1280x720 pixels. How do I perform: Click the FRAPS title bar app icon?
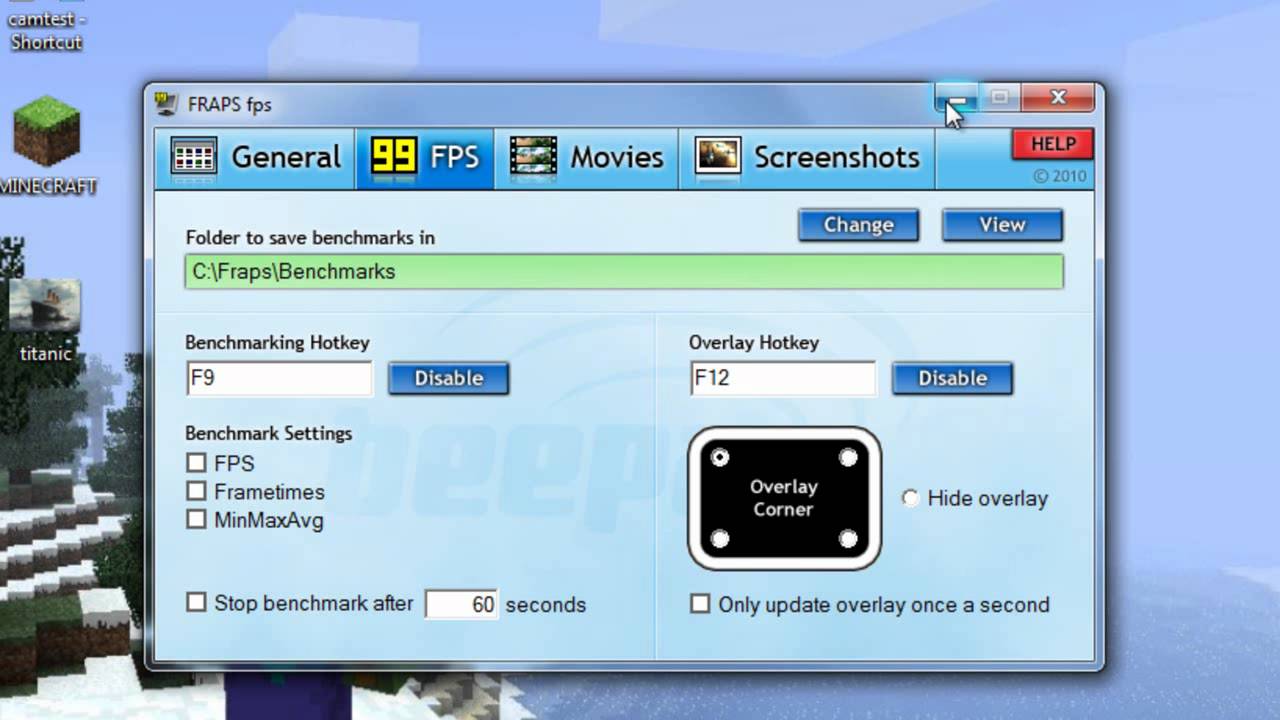pos(166,103)
